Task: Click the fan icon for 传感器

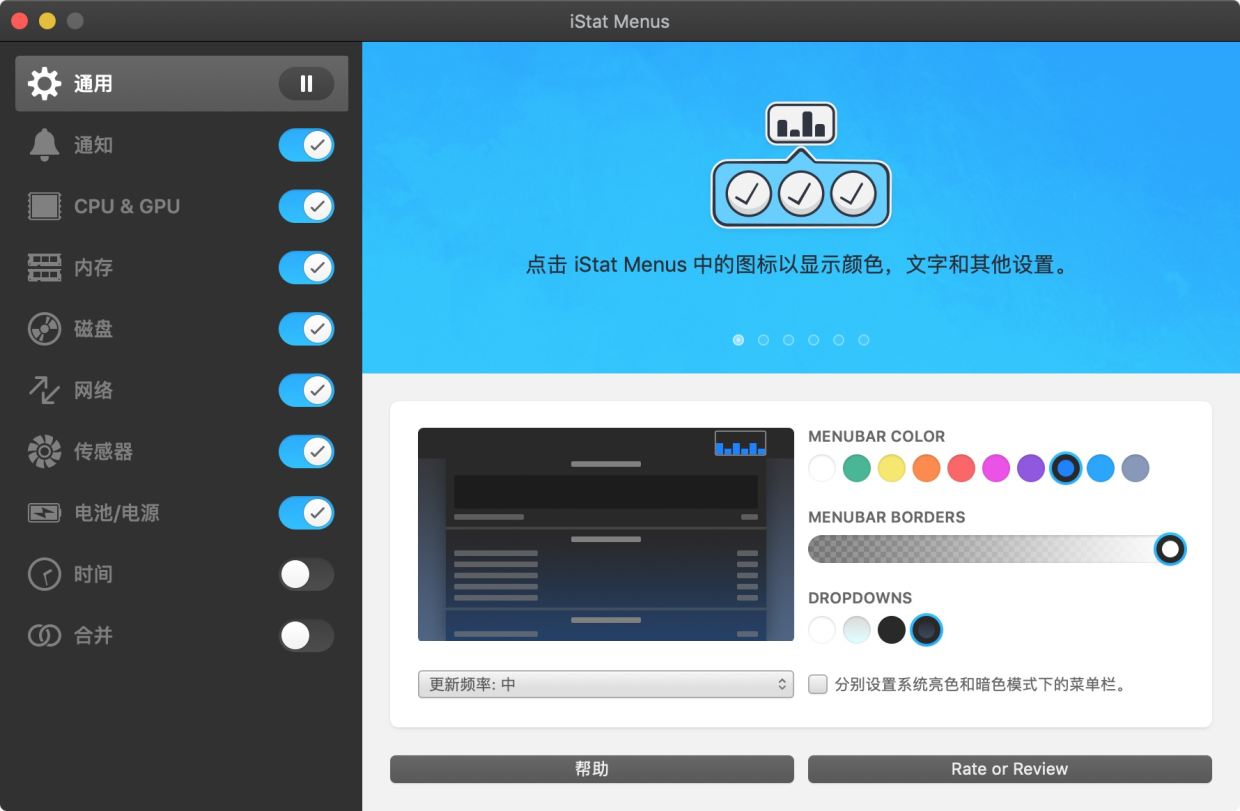Action: [x=44, y=452]
